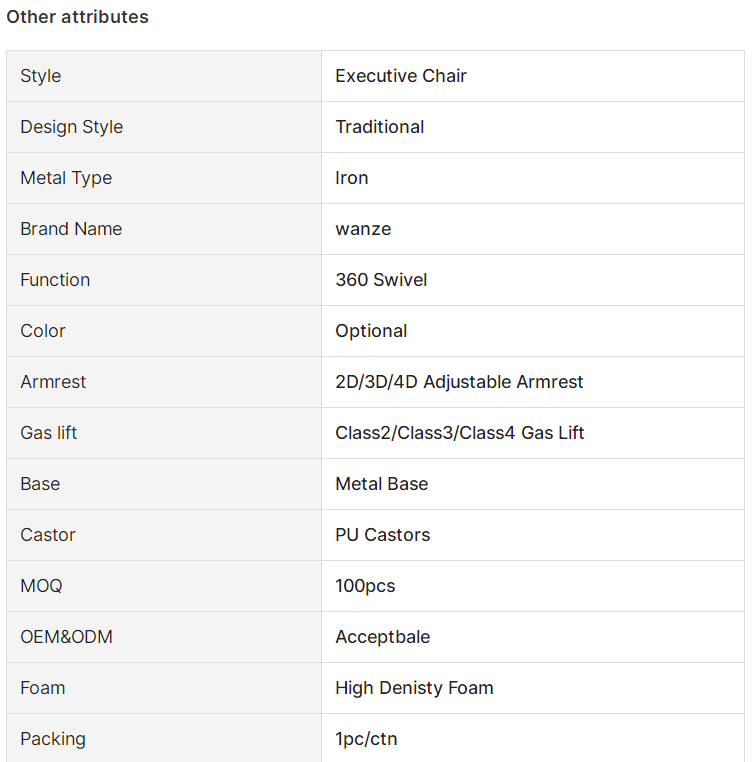The image size is (756, 762).
Task: Select the 'Executive Chair' style value
Action: point(401,76)
